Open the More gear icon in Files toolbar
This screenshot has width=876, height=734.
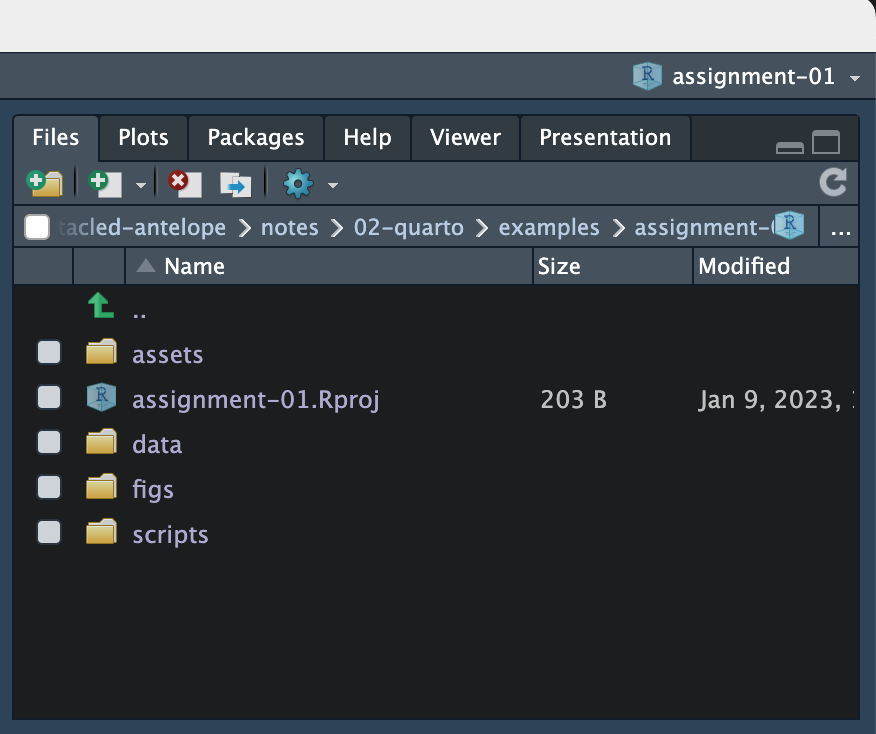click(x=295, y=183)
